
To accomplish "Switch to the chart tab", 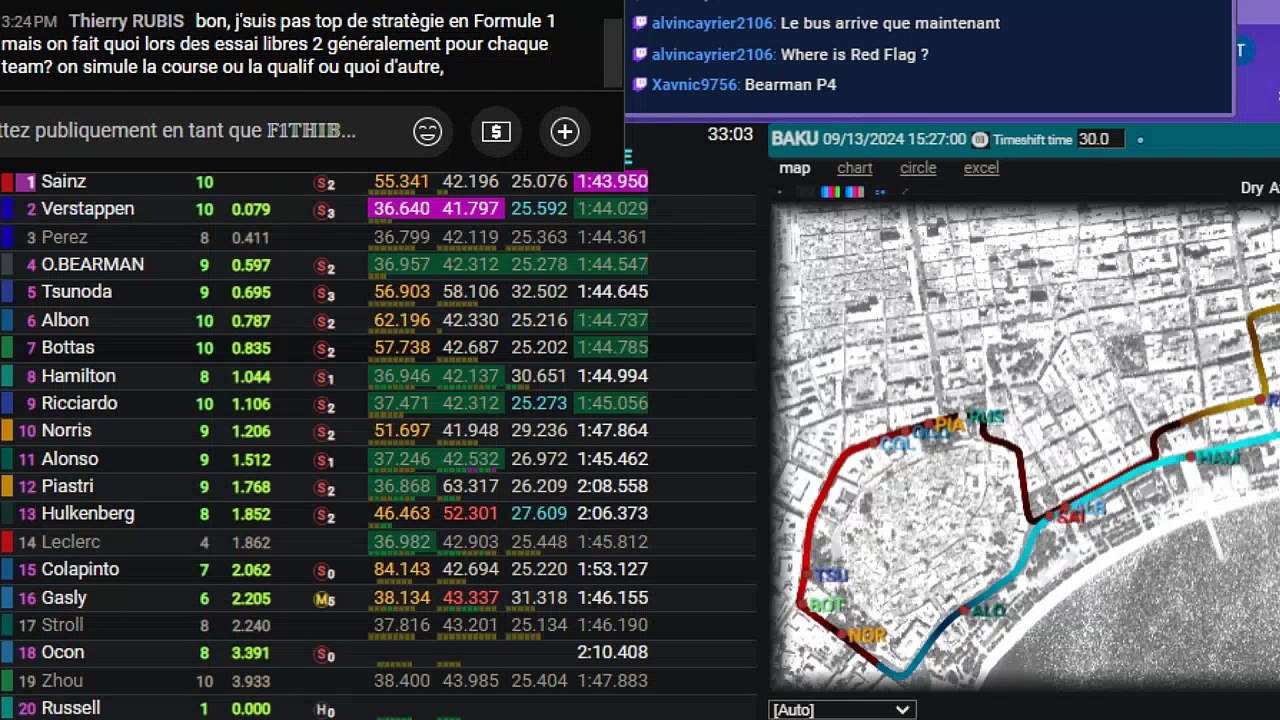I will click(854, 168).
